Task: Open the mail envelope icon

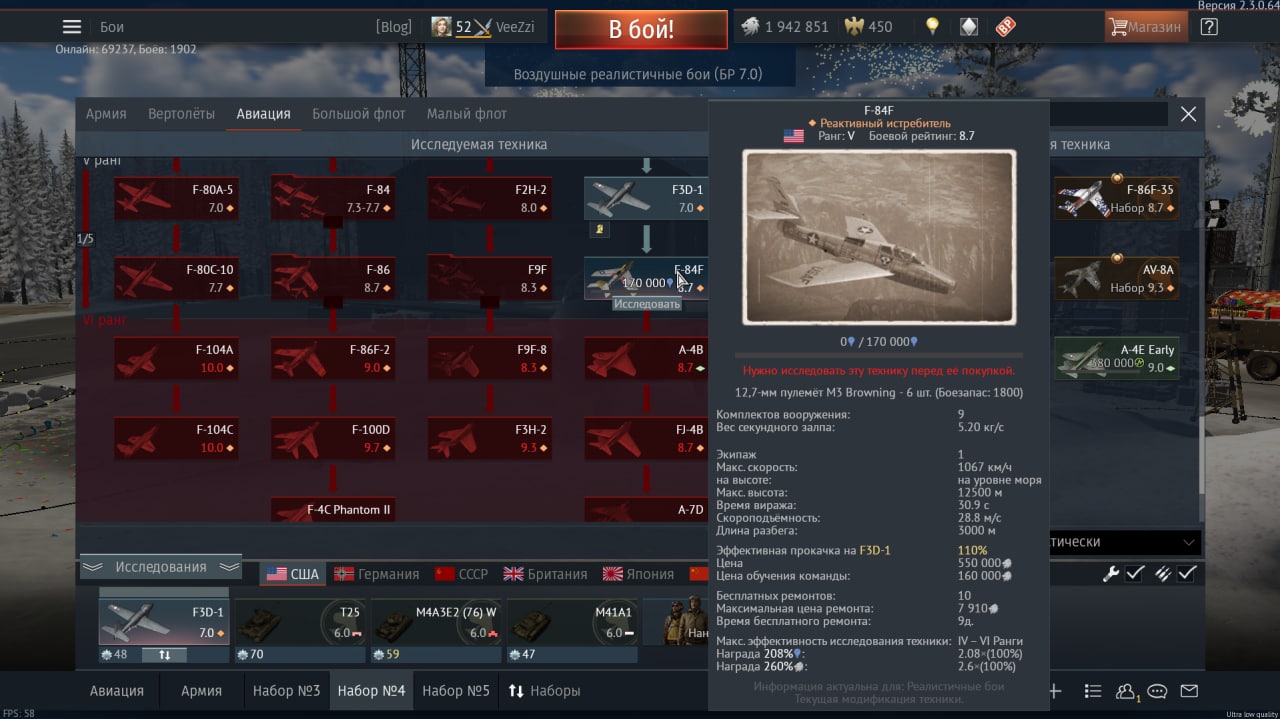Action: [x=1188, y=691]
